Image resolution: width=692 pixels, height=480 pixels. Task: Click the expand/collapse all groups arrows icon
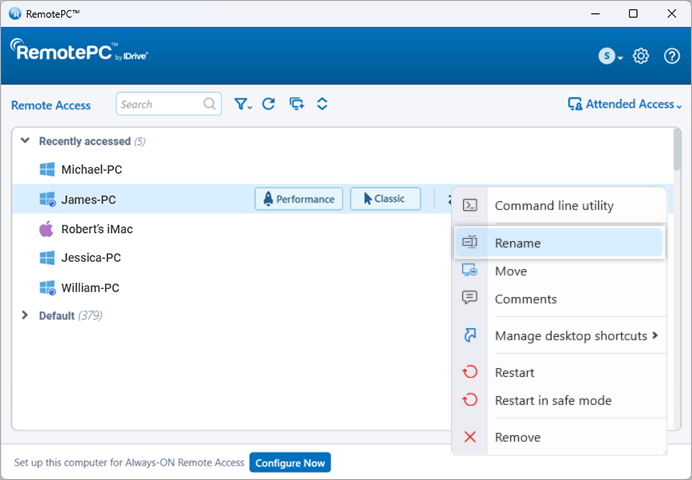(x=322, y=104)
